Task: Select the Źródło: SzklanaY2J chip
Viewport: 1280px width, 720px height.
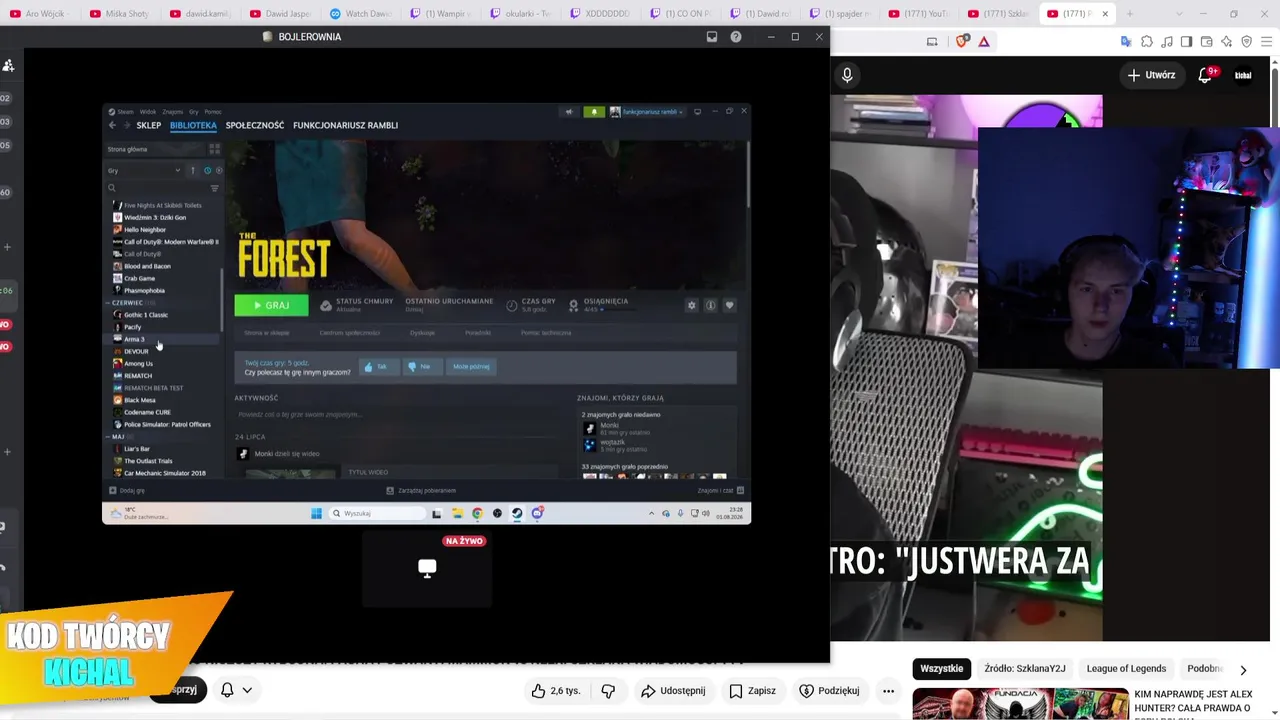Action: (1025, 669)
